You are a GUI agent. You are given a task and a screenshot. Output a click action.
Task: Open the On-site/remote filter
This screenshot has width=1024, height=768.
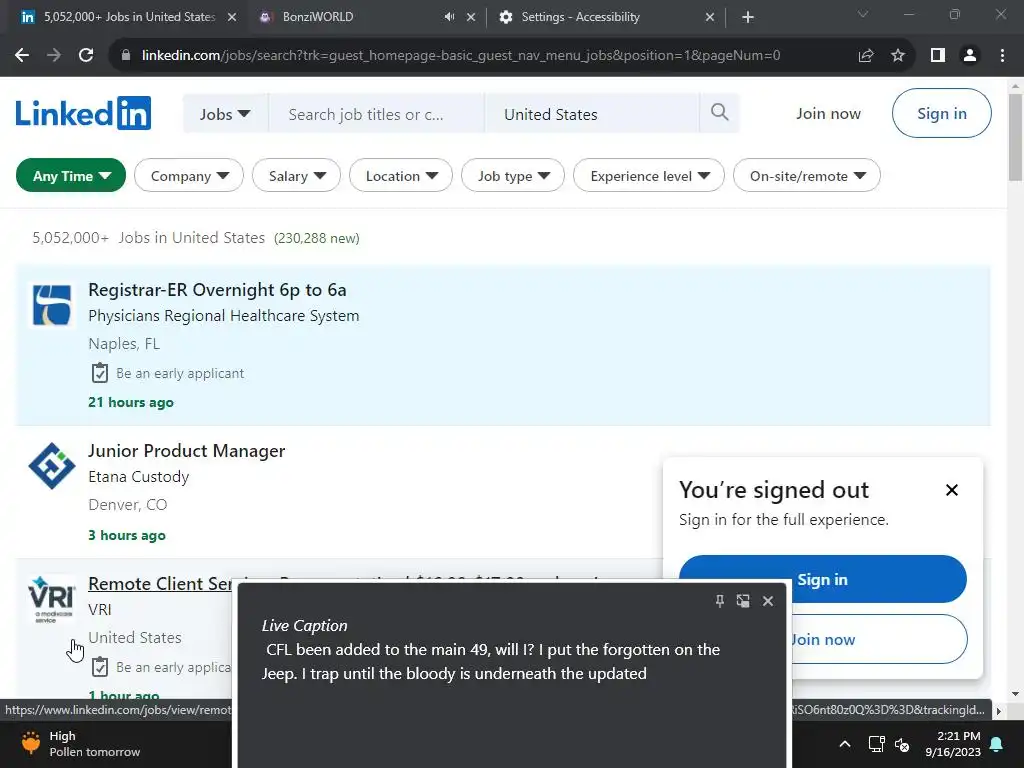click(807, 176)
